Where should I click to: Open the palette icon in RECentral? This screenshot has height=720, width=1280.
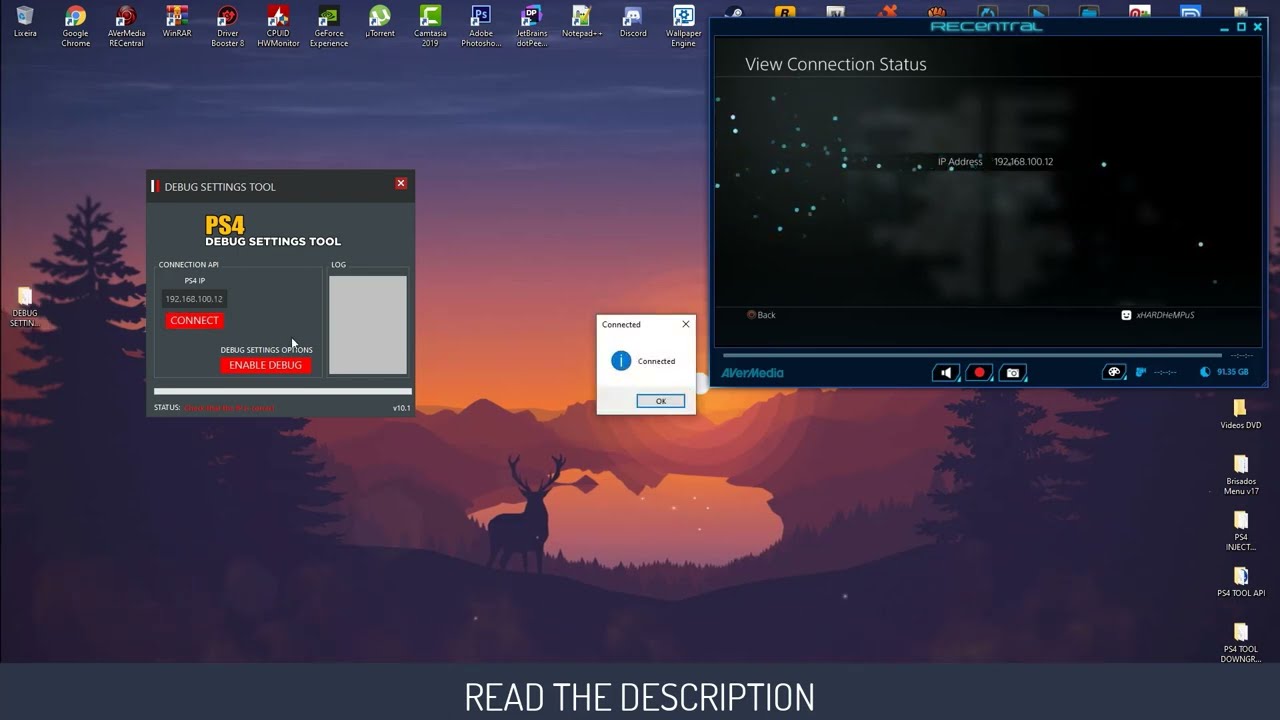click(x=1113, y=372)
